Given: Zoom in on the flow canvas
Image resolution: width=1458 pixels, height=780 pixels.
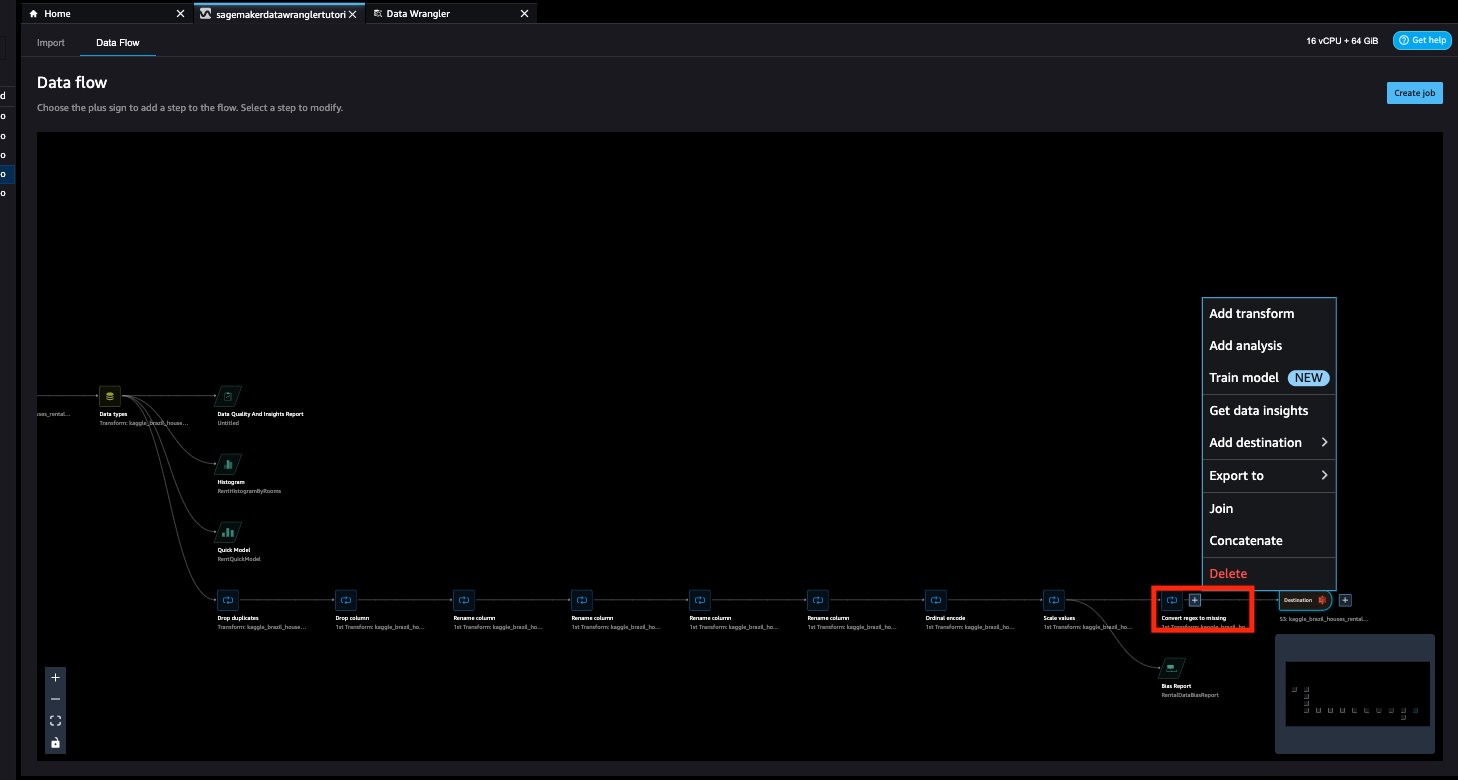Looking at the screenshot, I should coord(55,677).
